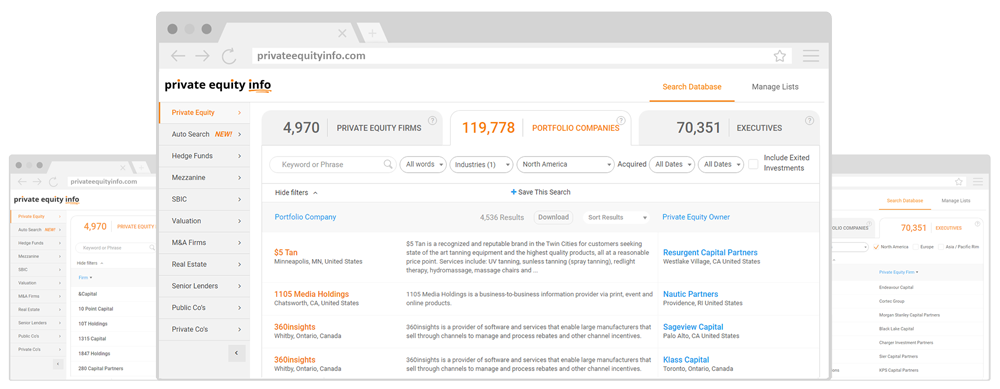Image resolution: width=1000 pixels, height=389 pixels.
Task: Click the address bar in the front browser
Action: pyautogui.click(x=522, y=56)
